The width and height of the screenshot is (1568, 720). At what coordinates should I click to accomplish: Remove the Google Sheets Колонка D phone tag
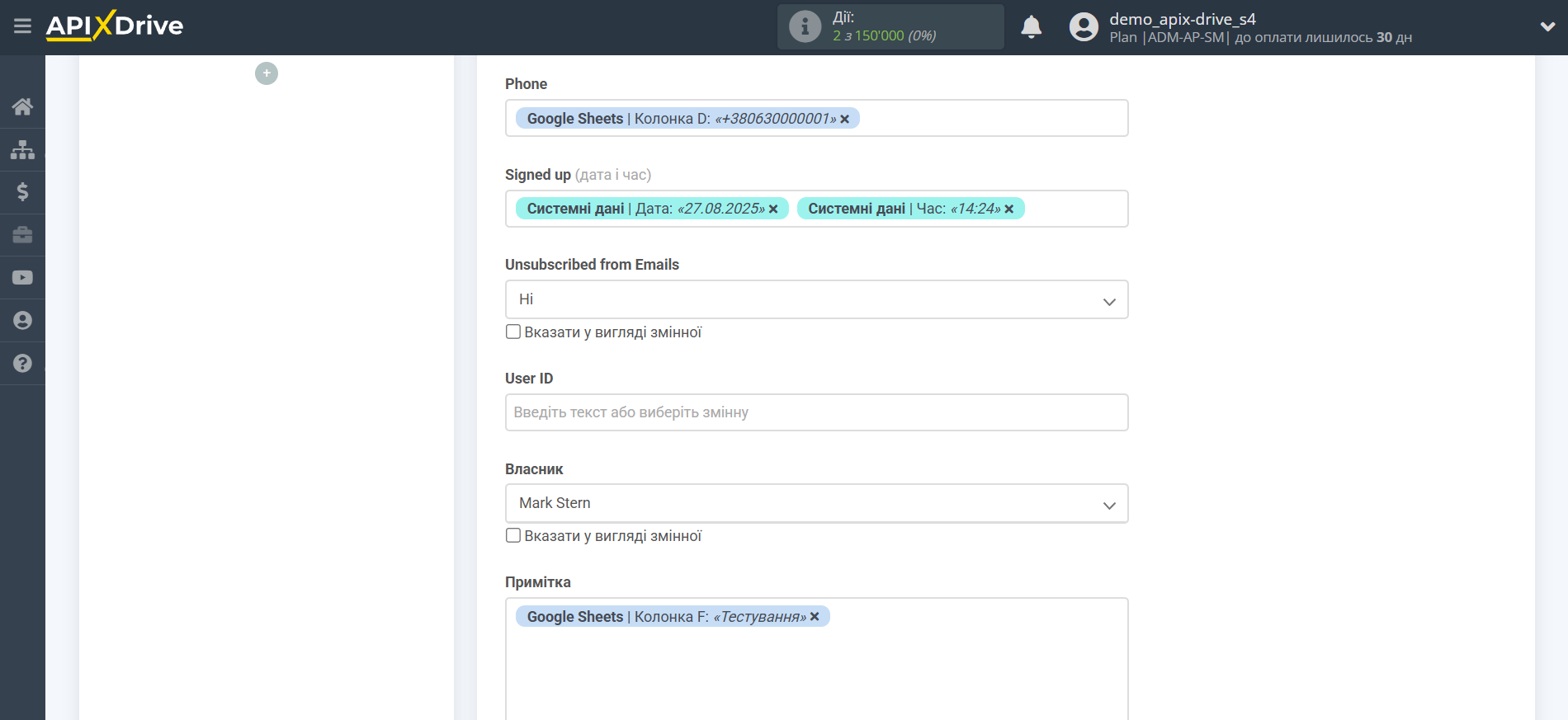[x=844, y=120]
